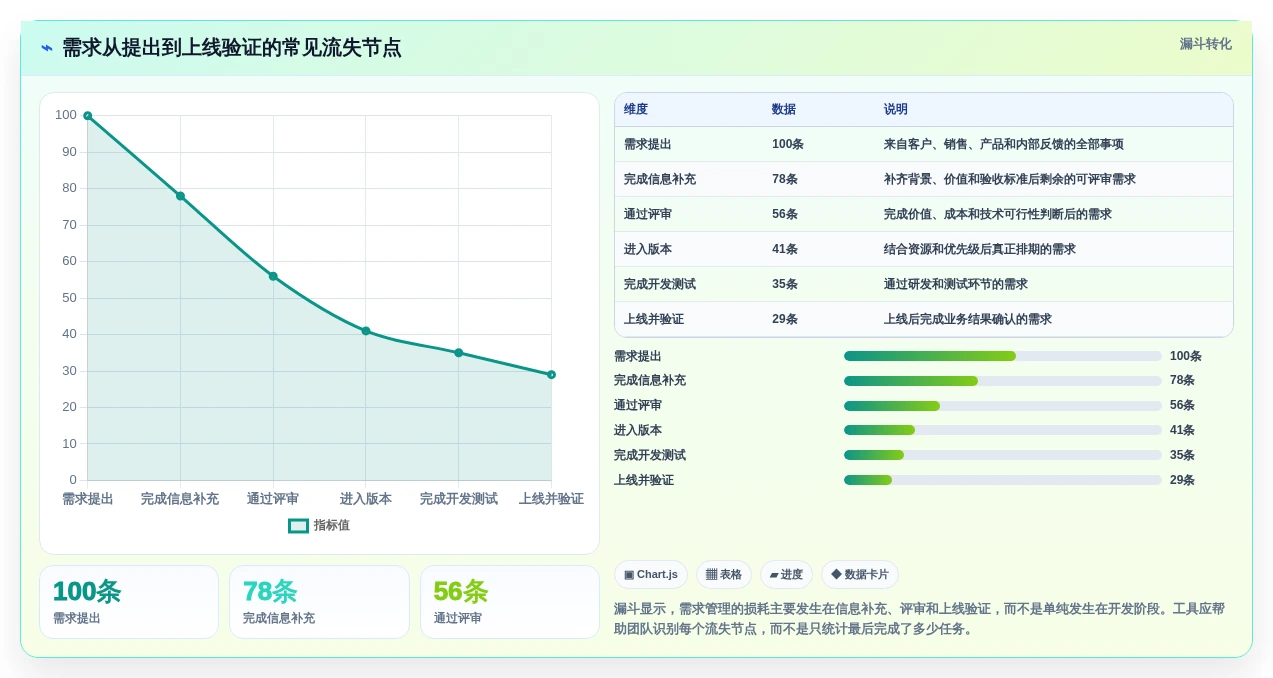The height and width of the screenshot is (678, 1273).
Task: Click the 29条 progress list value
Action: pos(1182,480)
